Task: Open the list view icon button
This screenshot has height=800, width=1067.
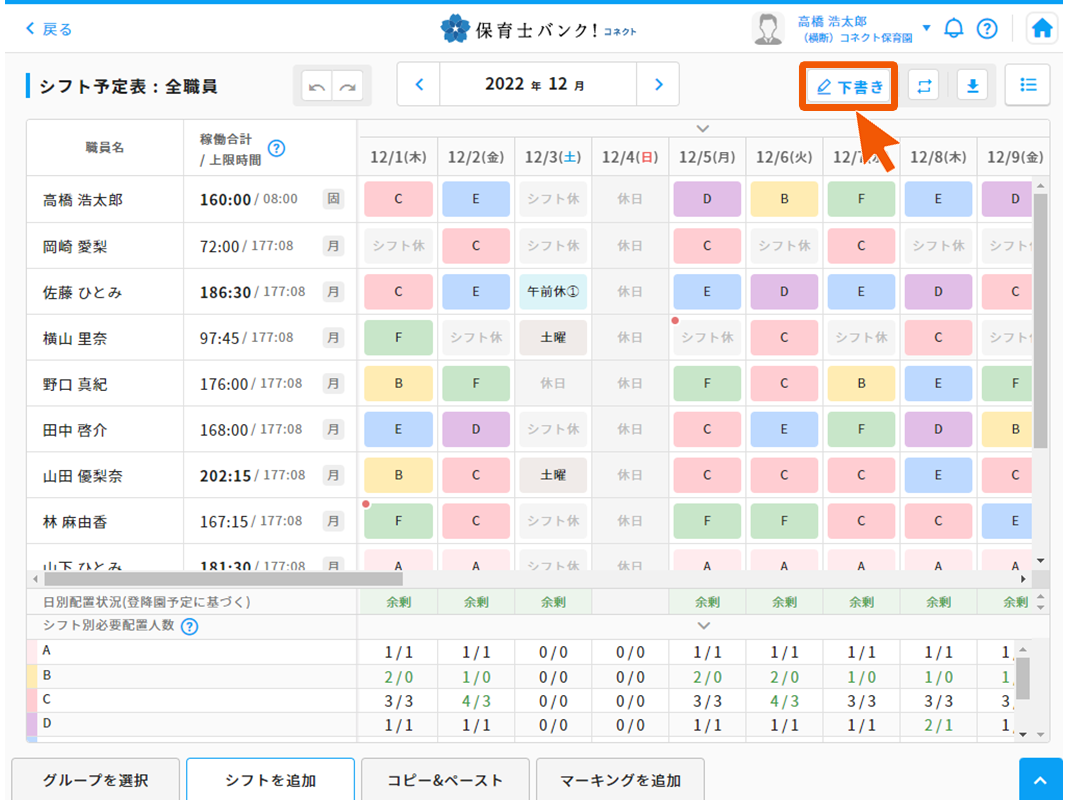Action: click(1027, 85)
